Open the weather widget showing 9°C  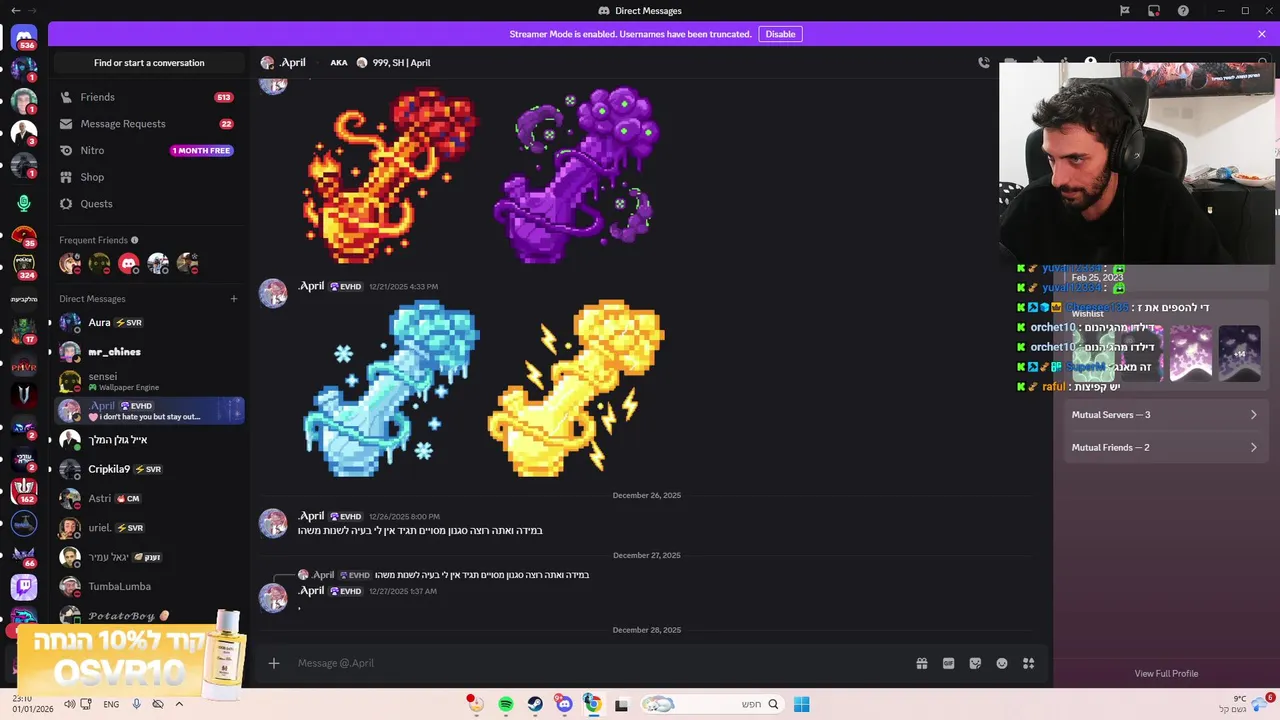click(x=1244, y=703)
